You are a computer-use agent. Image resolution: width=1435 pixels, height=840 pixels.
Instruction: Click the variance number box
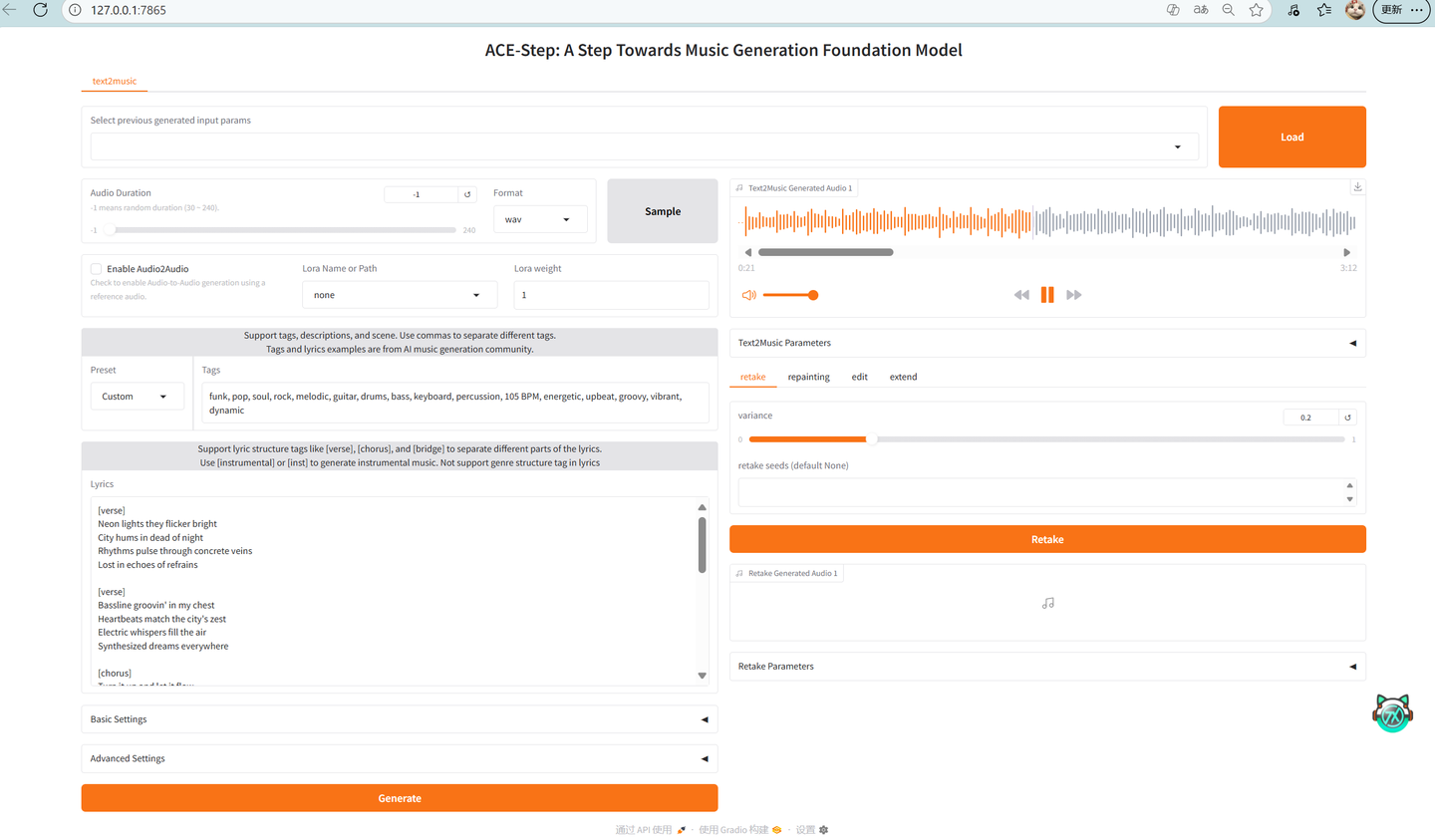(1310, 418)
